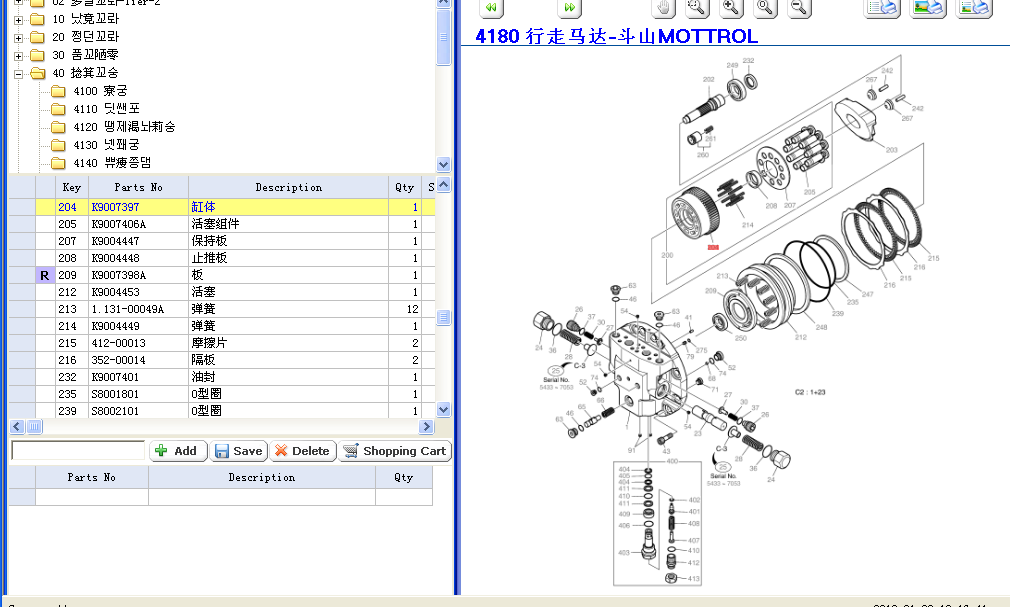Image resolution: width=1010 pixels, height=607 pixels.
Task: Select part K9004449 row
Action: [222, 326]
